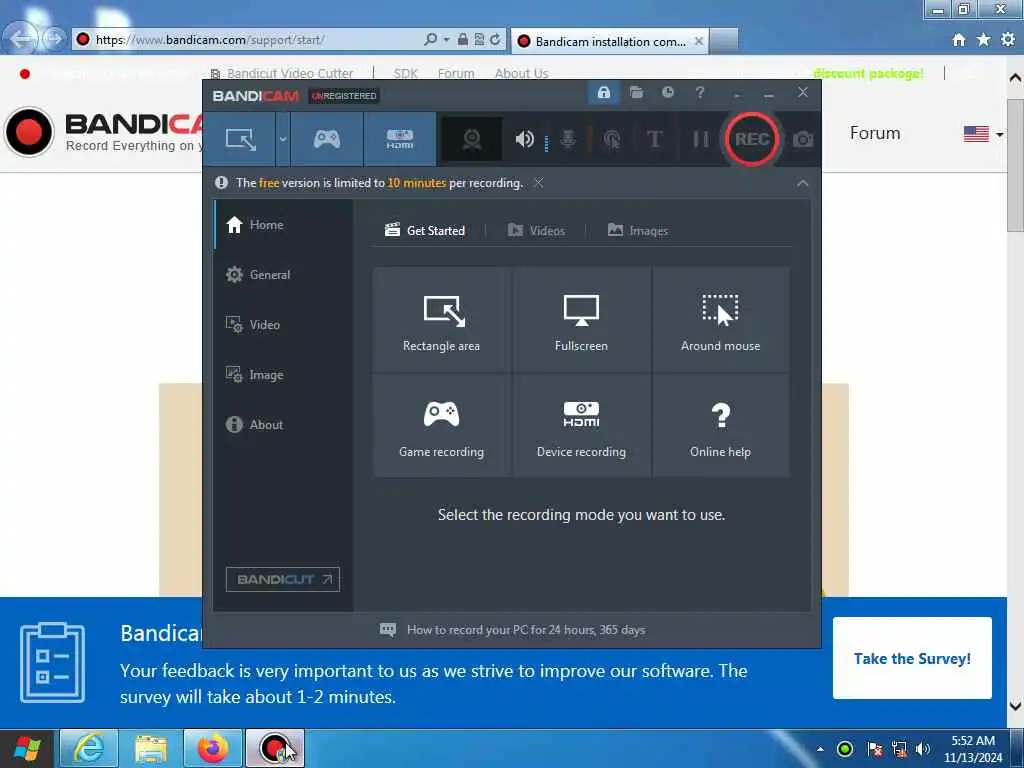1024x768 pixels.
Task: Switch to the Get Started tab
Action: 425,231
